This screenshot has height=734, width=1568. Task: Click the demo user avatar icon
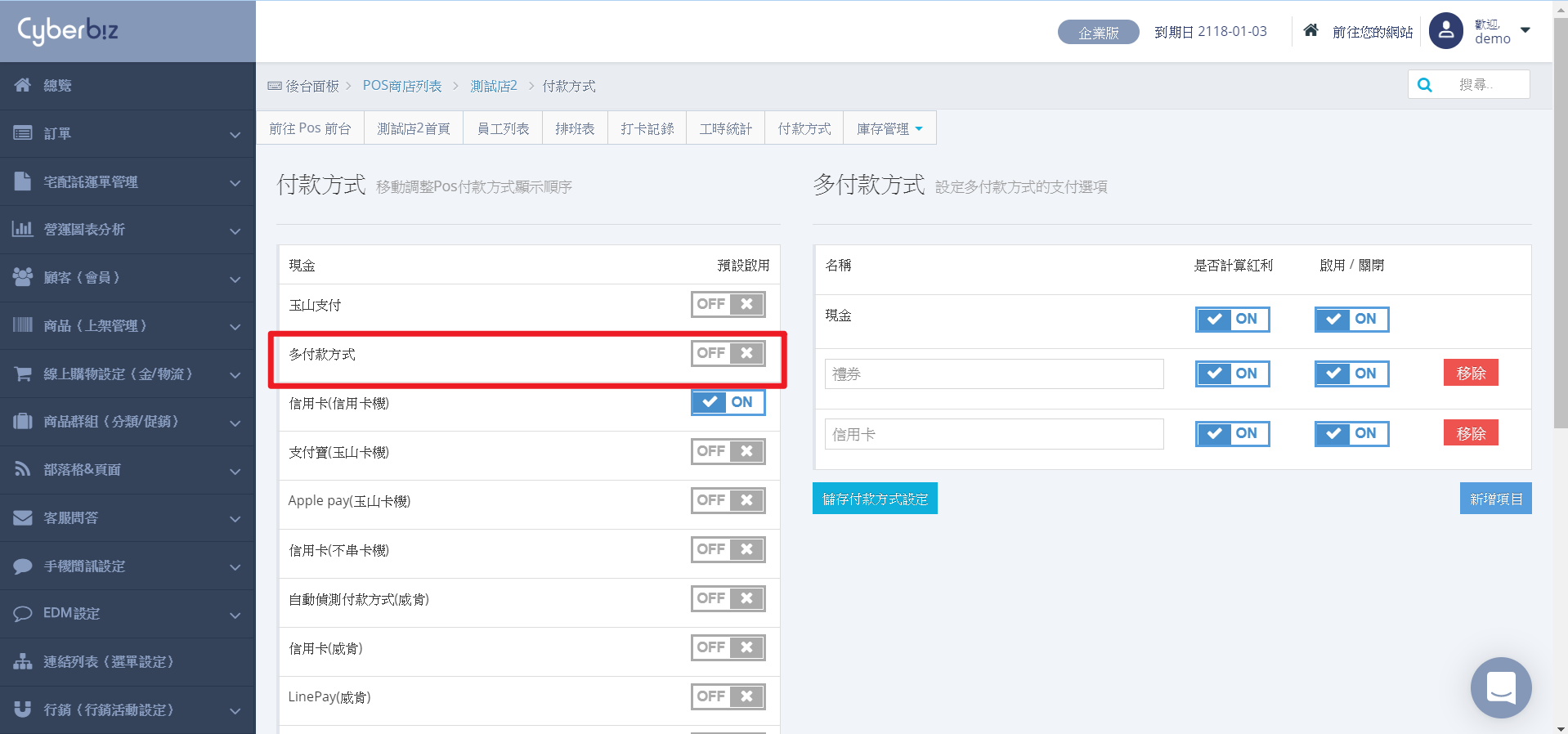[1446, 31]
